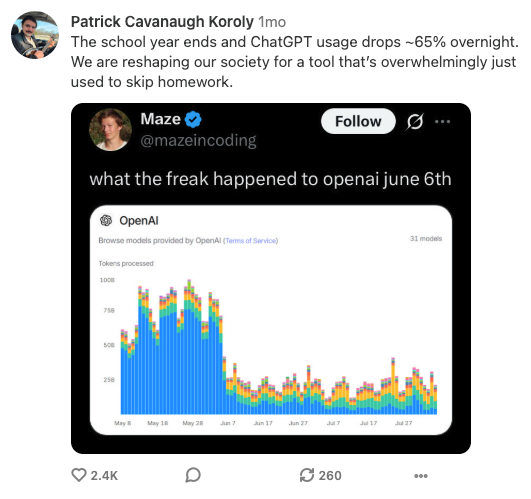Click Maze's blue verified badge
The width and height of the screenshot is (531, 499).
coord(193,120)
